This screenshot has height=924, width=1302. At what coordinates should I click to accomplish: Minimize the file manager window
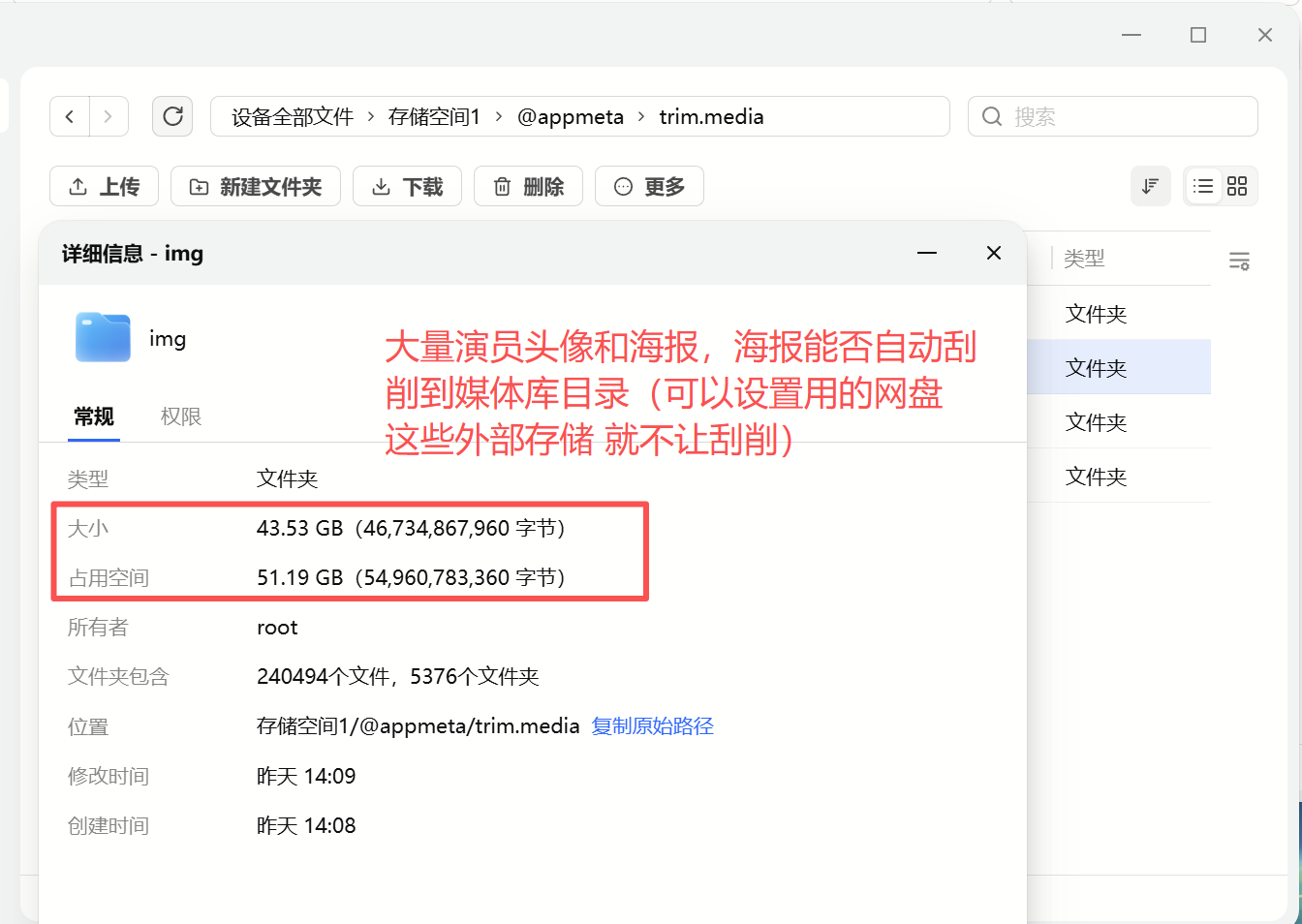pyautogui.click(x=1131, y=35)
